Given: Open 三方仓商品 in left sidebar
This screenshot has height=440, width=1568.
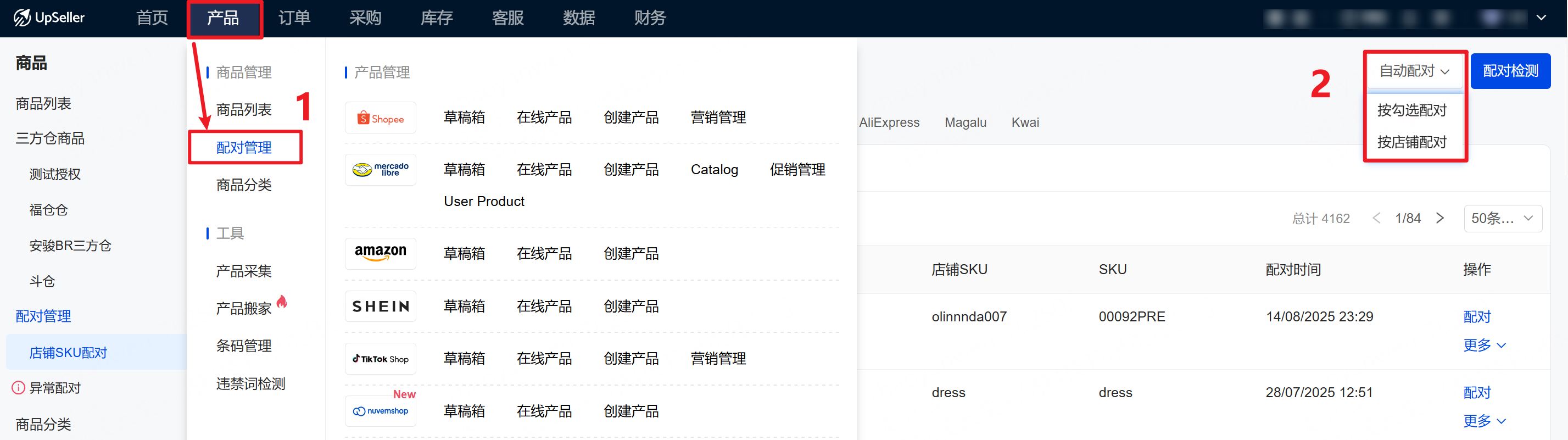Looking at the screenshot, I should pos(50,138).
